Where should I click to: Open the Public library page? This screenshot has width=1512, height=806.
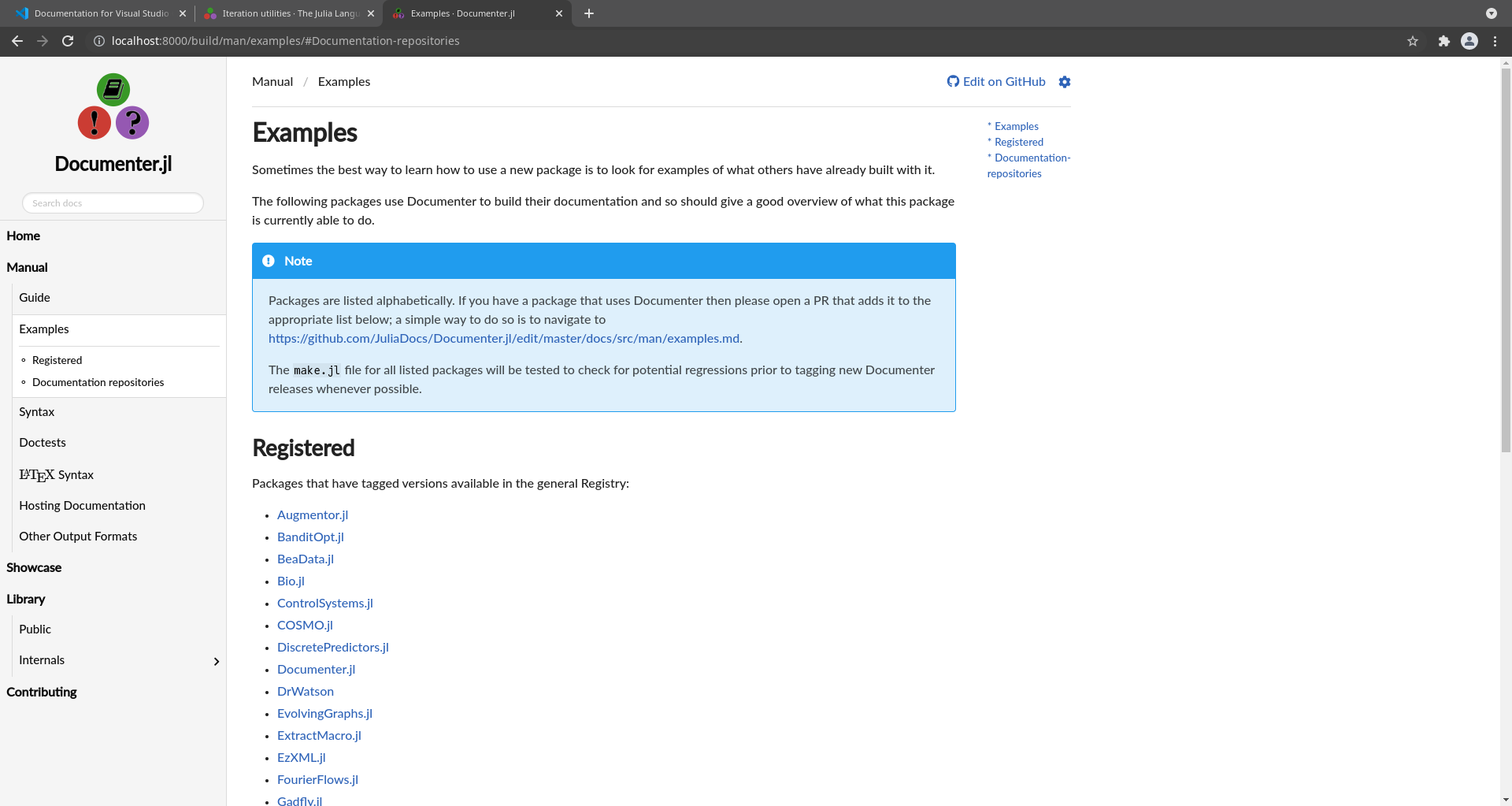(x=35, y=630)
